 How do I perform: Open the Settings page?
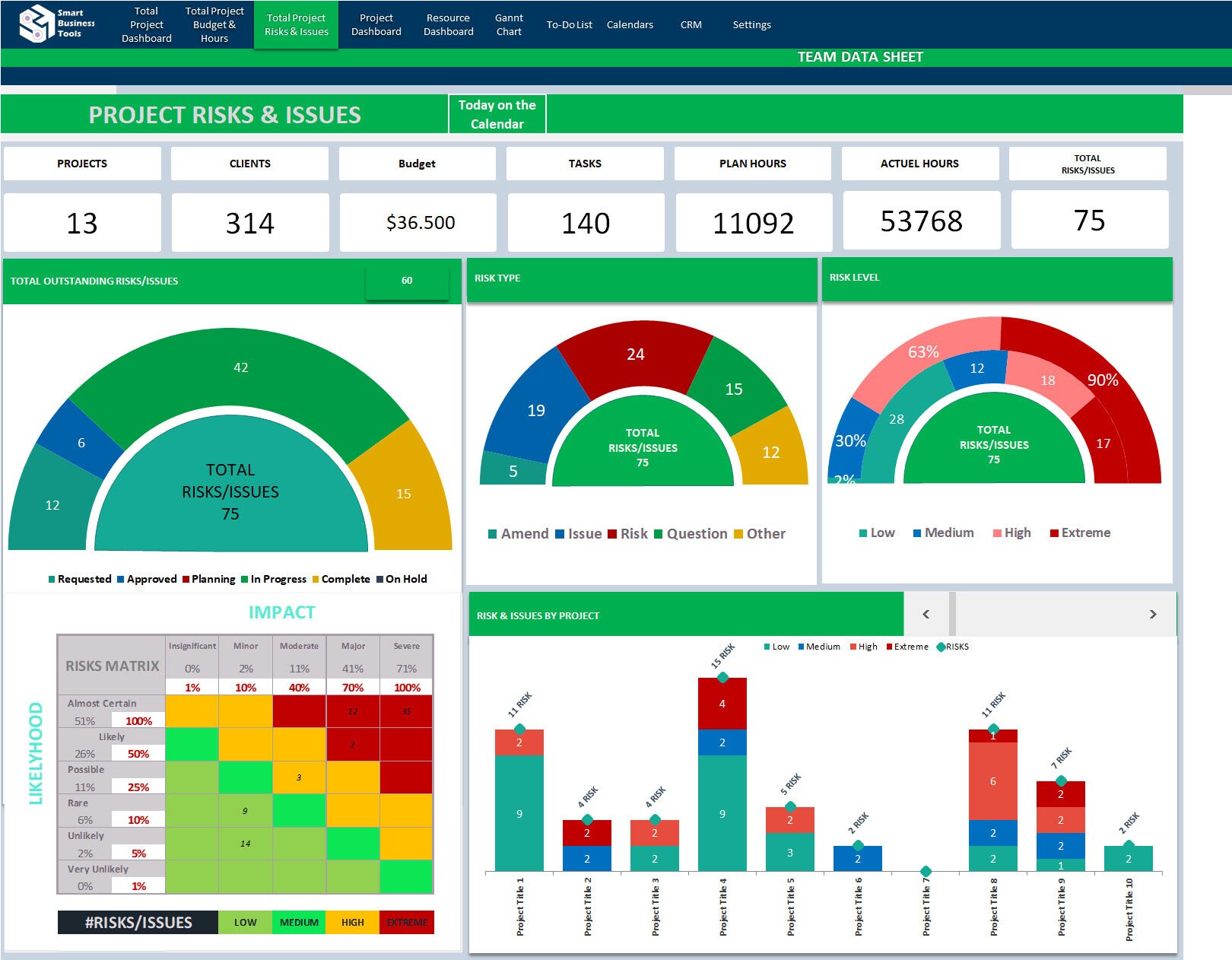752,24
